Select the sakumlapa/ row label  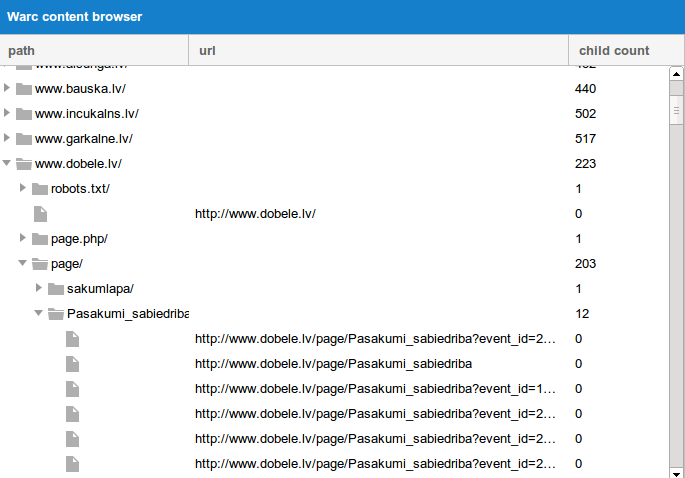pyautogui.click(x=100, y=289)
